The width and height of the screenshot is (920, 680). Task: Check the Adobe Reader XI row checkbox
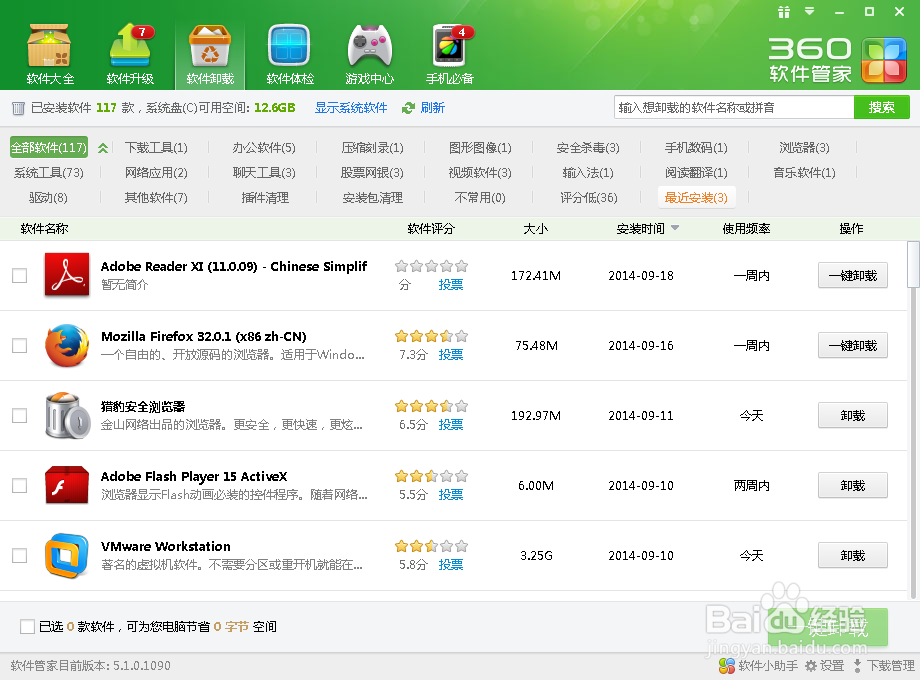[x=18, y=276]
